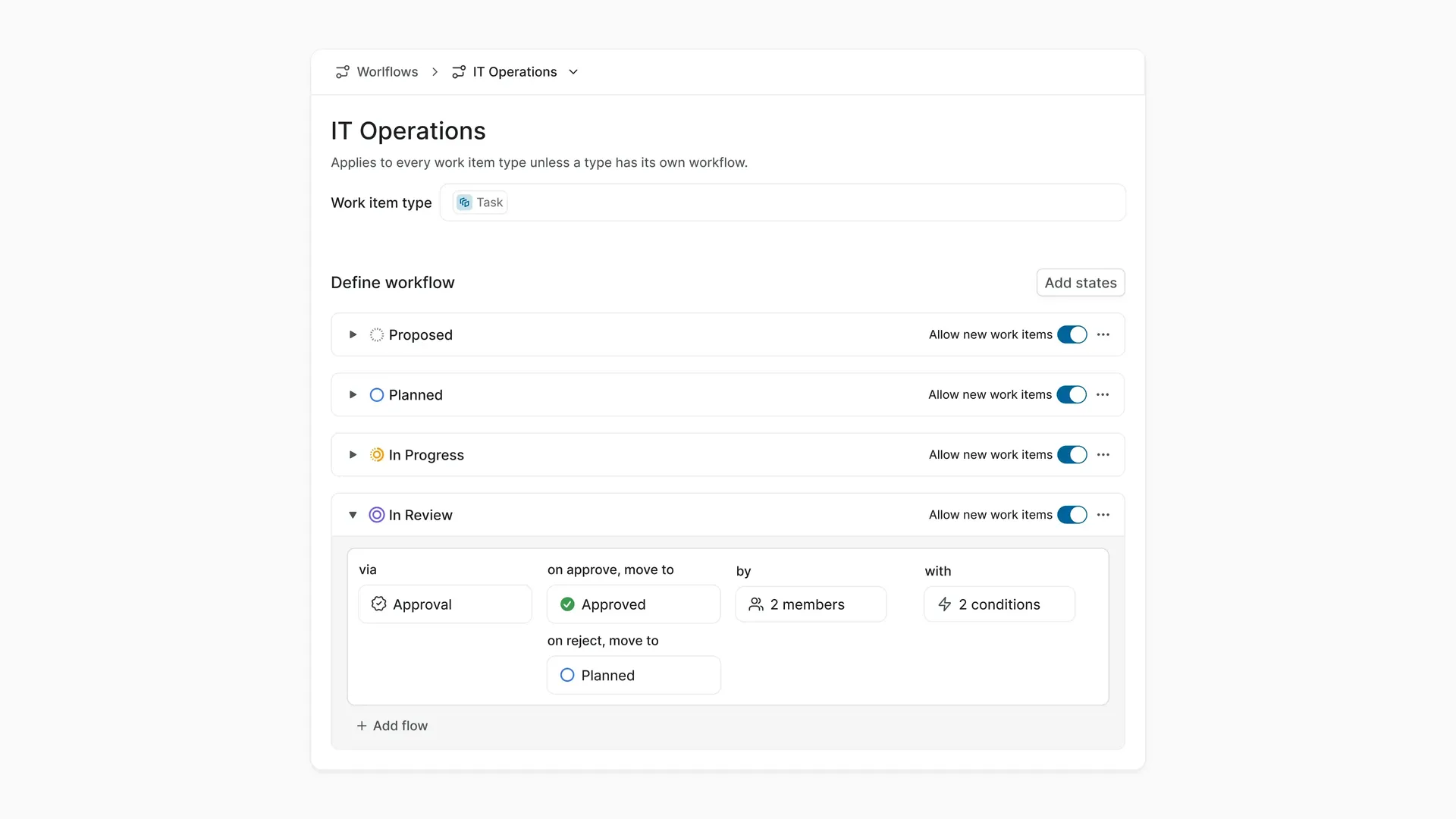Toggle Allow new work items for In Review
Viewport: 1456px width, 819px height.
click(x=1072, y=515)
